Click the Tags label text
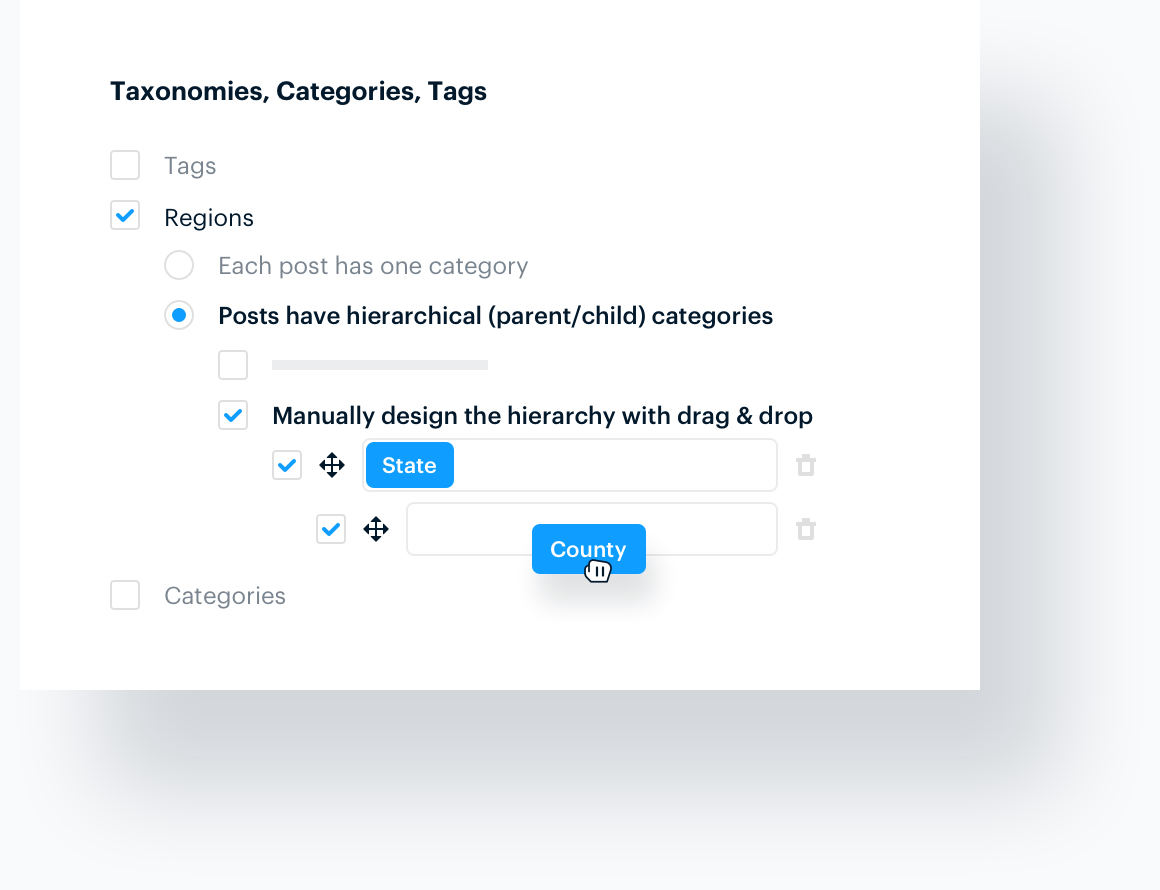 (x=190, y=166)
